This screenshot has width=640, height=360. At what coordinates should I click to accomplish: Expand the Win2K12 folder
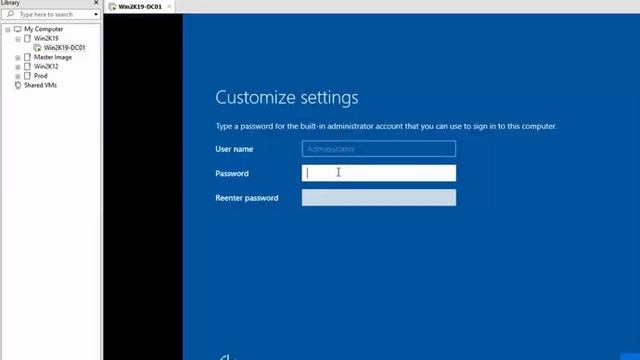tap(18, 67)
